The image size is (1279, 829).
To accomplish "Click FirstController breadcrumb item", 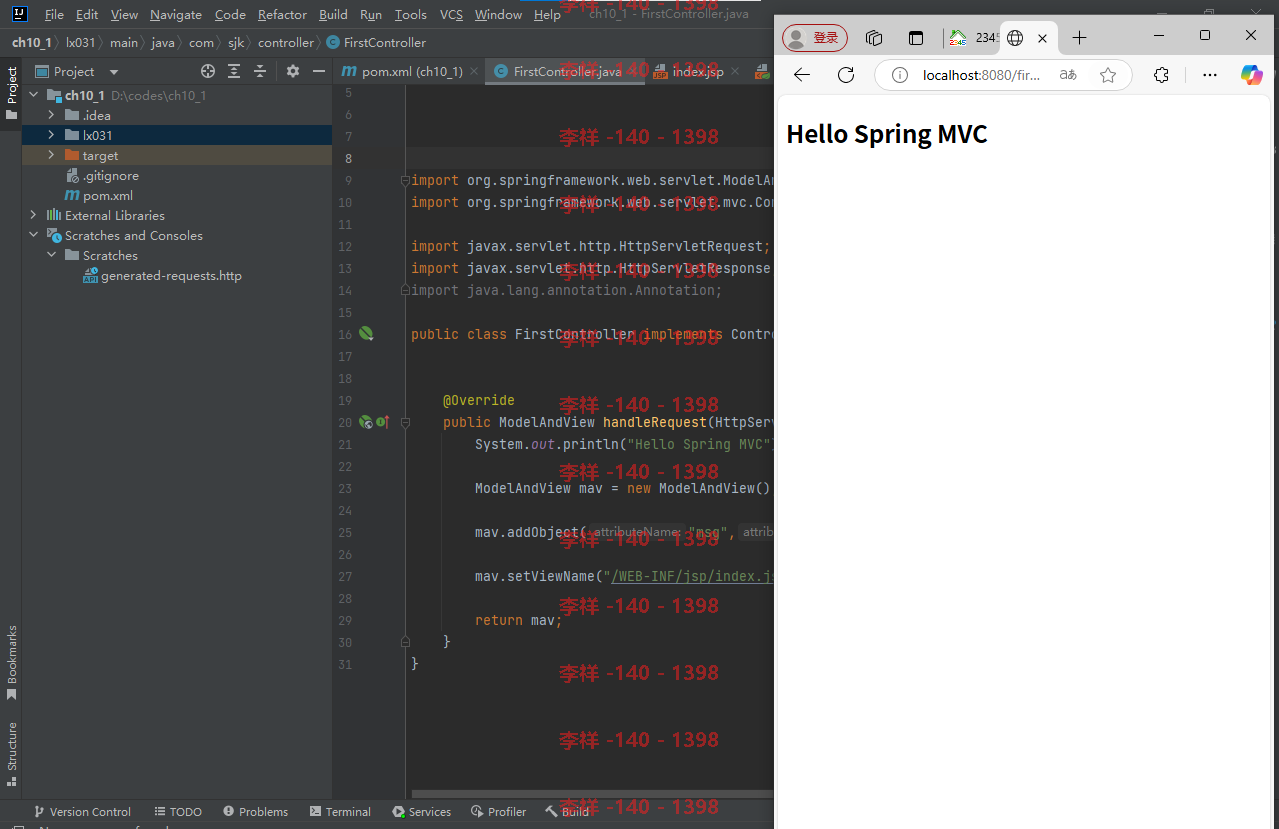I will click(x=376, y=42).
